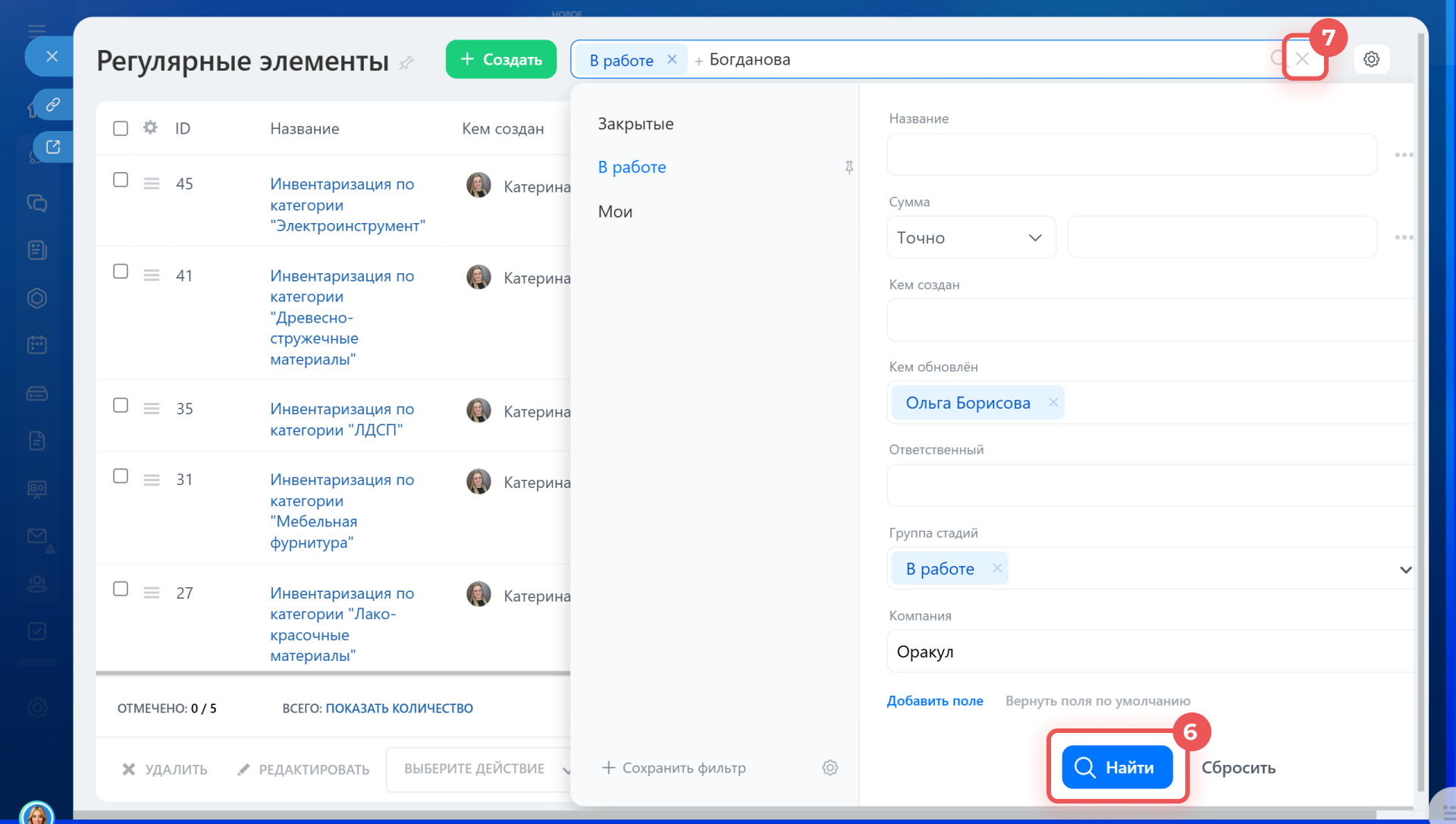Select the 'Мои' saved filter
This screenshot has width=1456, height=824.
615,212
